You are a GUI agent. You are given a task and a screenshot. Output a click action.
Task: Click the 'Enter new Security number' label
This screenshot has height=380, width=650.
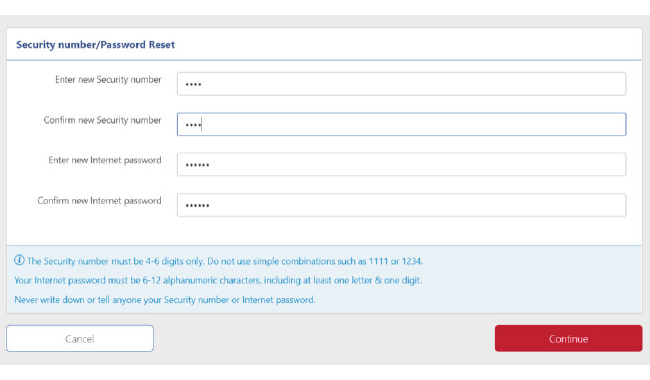pyautogui.click(x=108, y=80)
